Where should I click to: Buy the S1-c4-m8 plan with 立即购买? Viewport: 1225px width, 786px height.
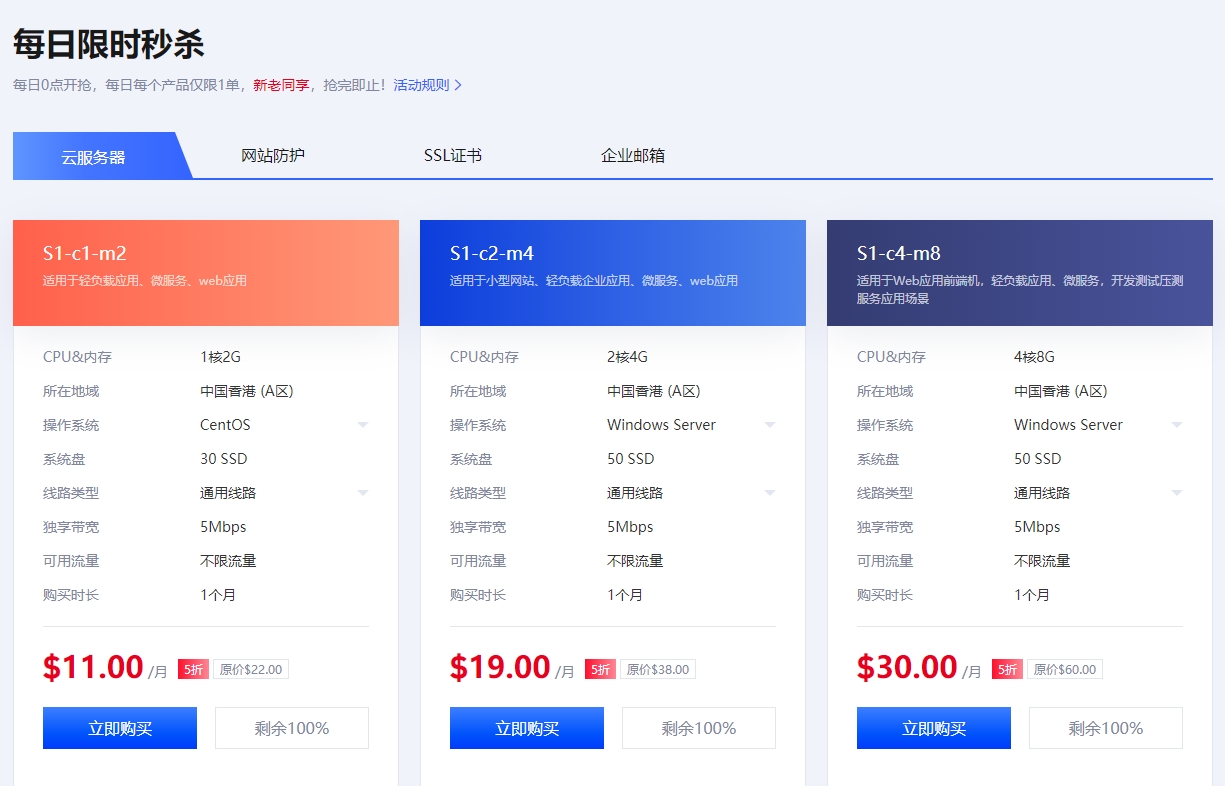pyautogui.click(x=934, y=728)
